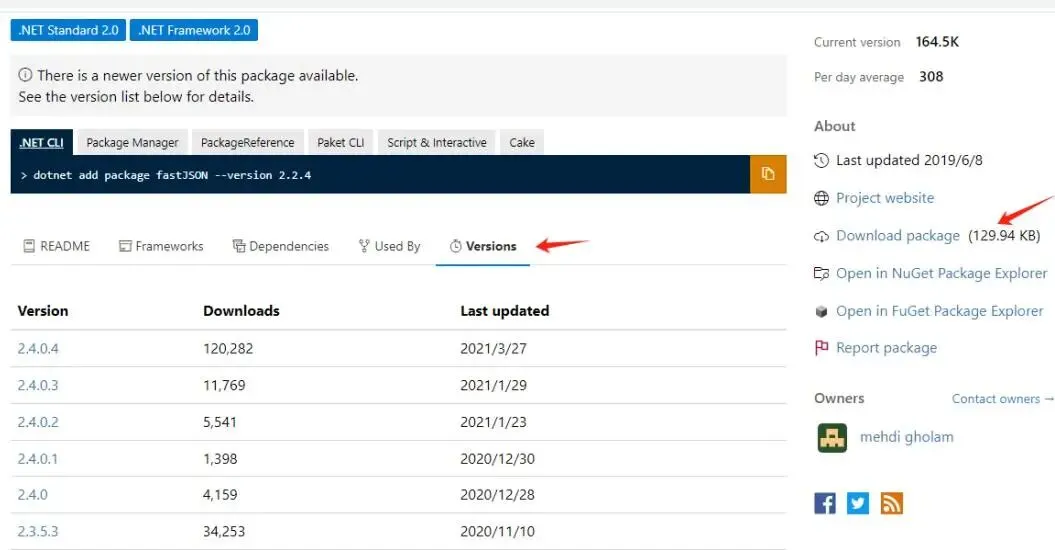The image size is (1055, 550).
Task: Click the Last updated column header
Action: (x=505, y=311)
